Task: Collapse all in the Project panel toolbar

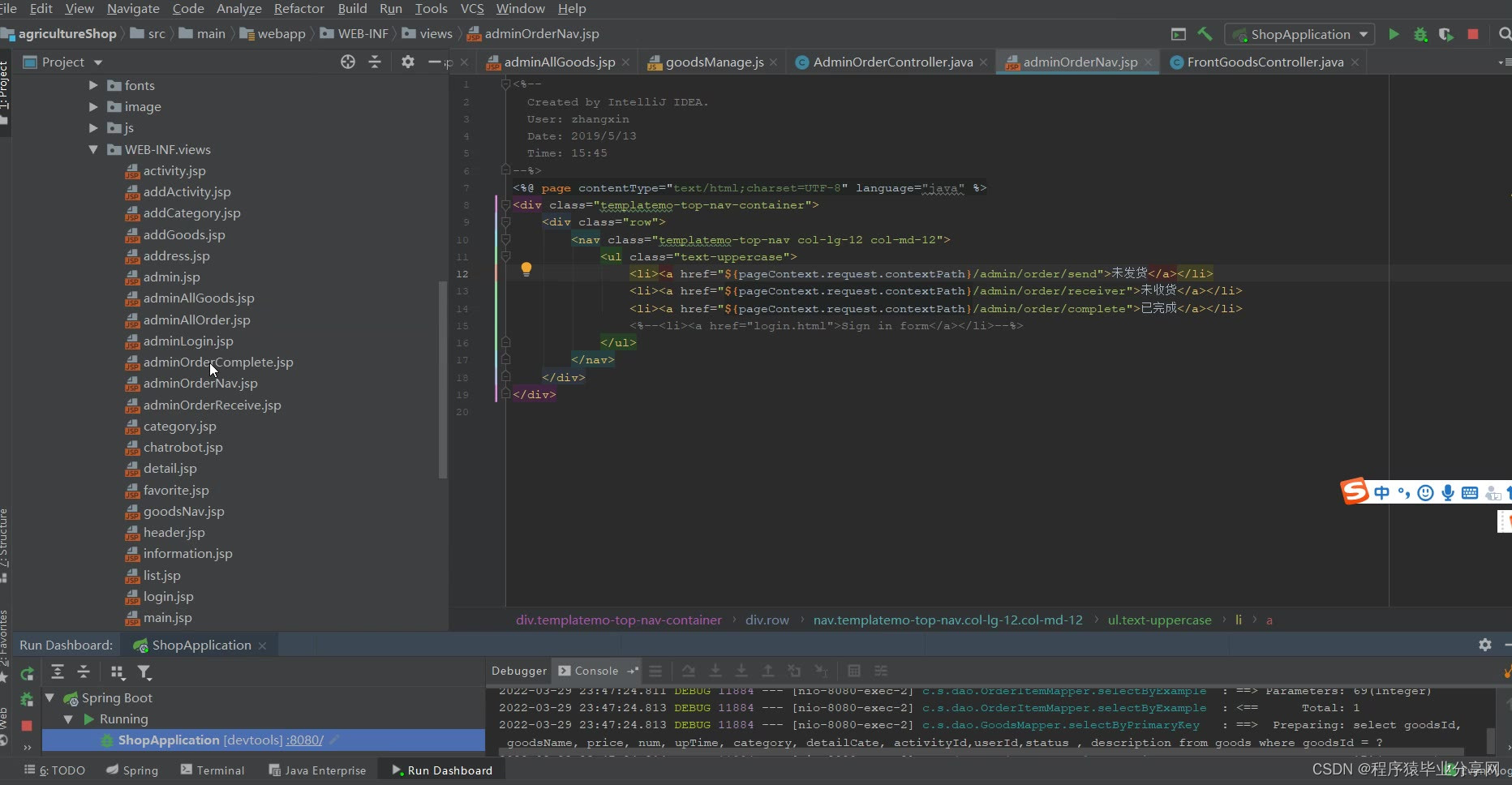Action: click(375, 62)
